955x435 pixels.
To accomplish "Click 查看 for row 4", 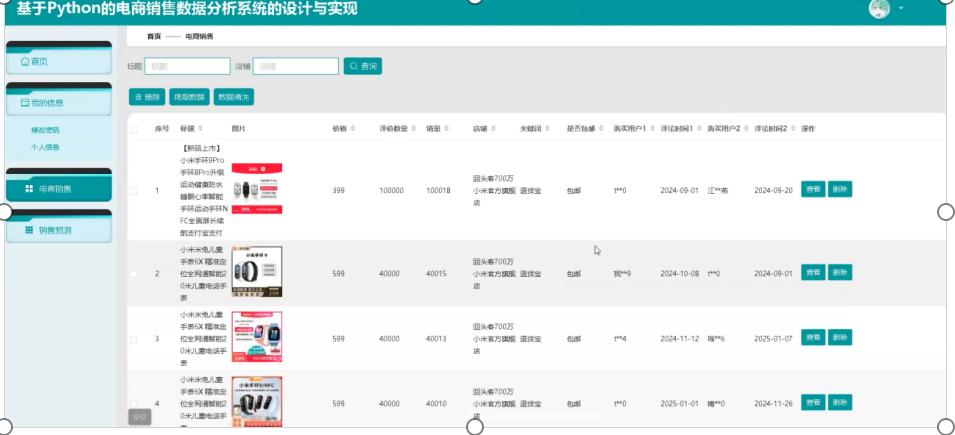I will pos(813,402).
